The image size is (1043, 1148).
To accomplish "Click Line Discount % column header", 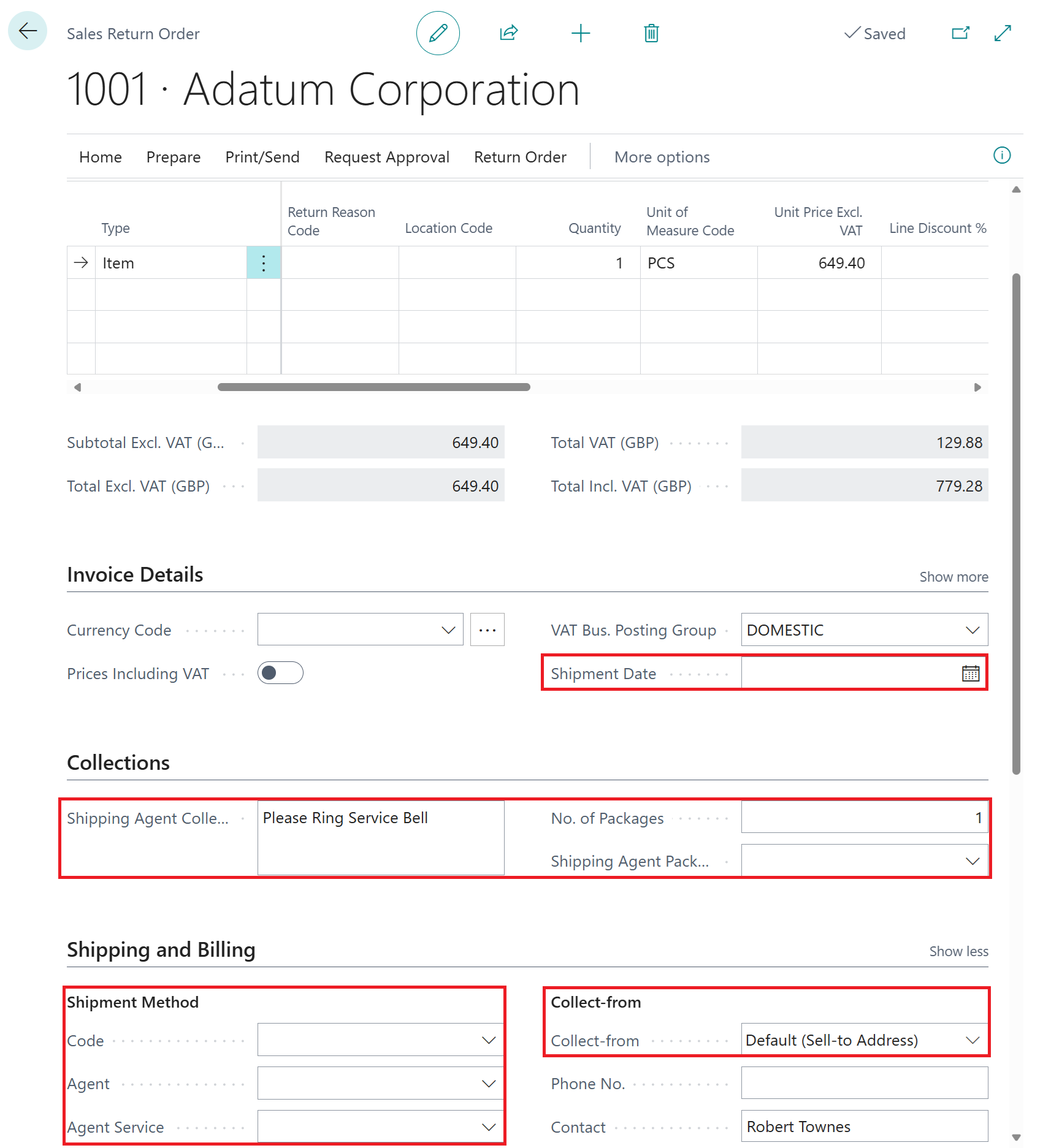I will coord(938,228).
